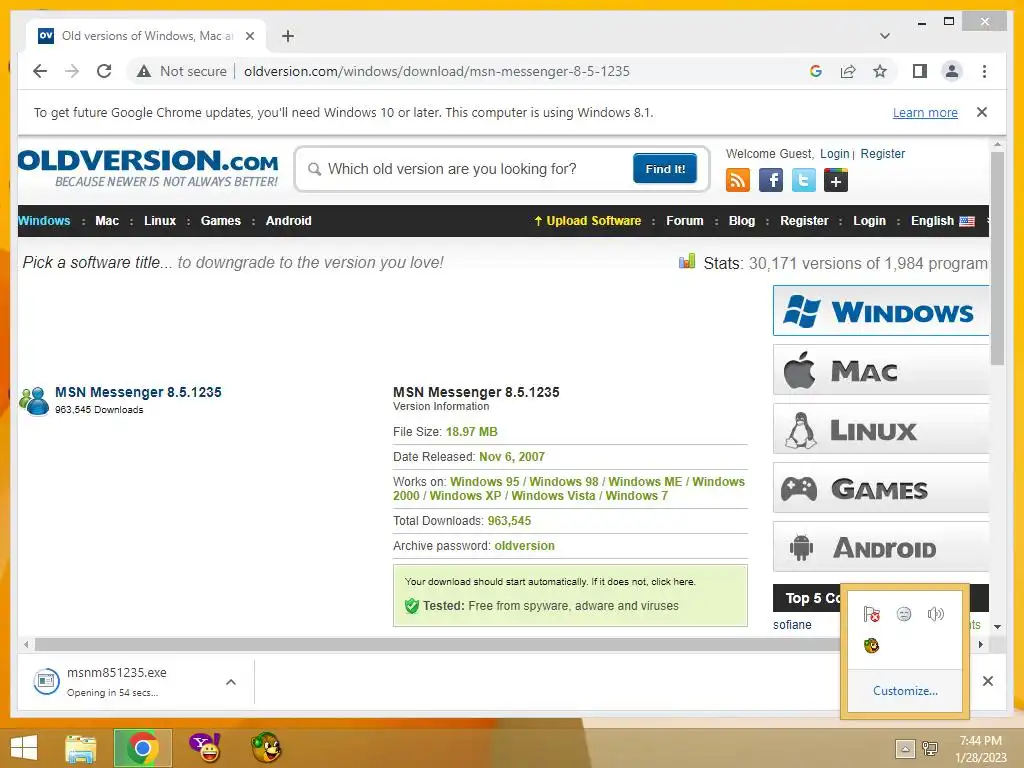Click the large Mac category button

(x=880, y=370)
